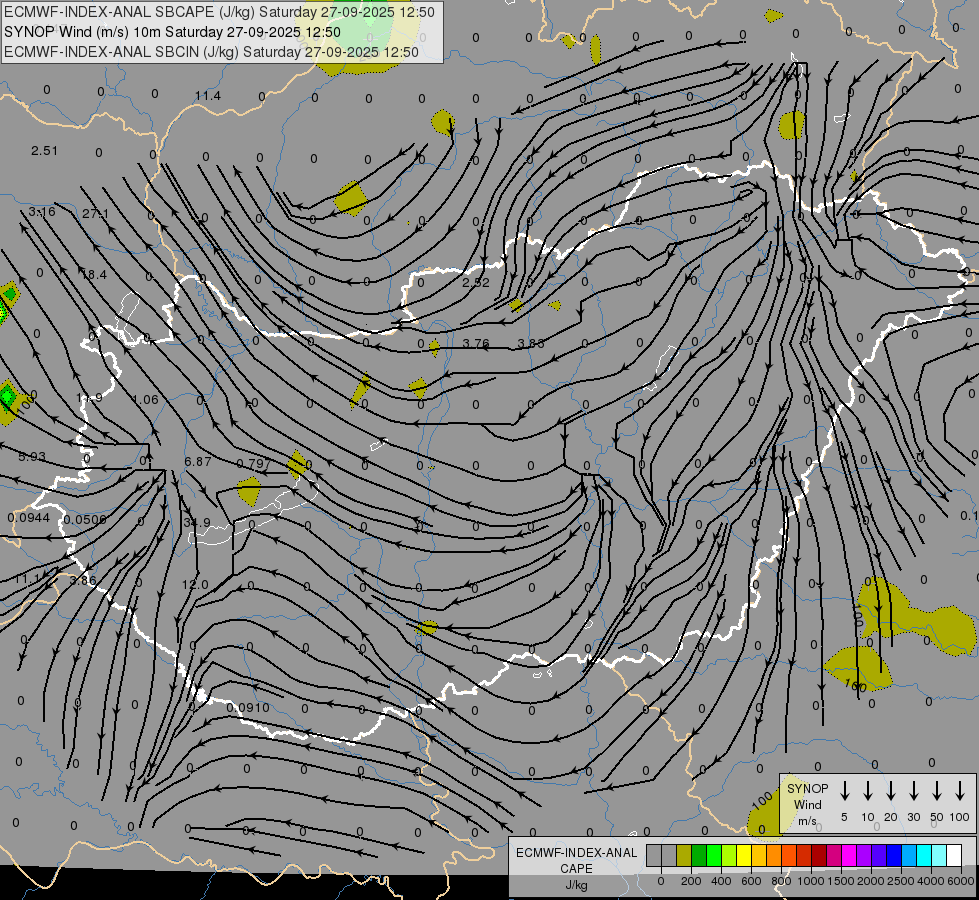Pick the bright magenta CAPE legend swatch
The width and height of the screenshot is (979, 900).
pyautogui.click(x=849, y=856)
